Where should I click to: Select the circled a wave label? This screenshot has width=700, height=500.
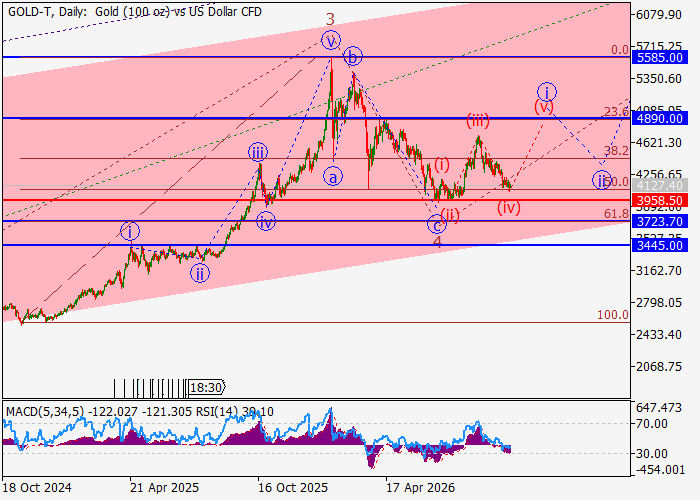click(x=333, y=176)
